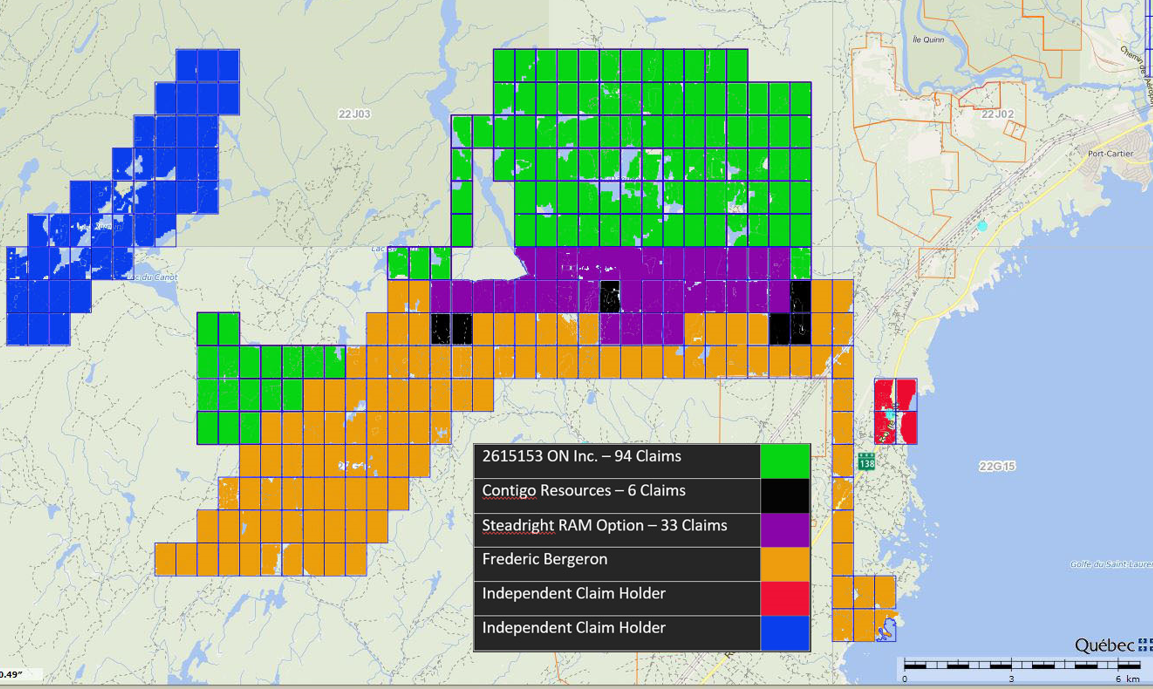Click the black claim cell inside purple area

click(x=610, y=296)
